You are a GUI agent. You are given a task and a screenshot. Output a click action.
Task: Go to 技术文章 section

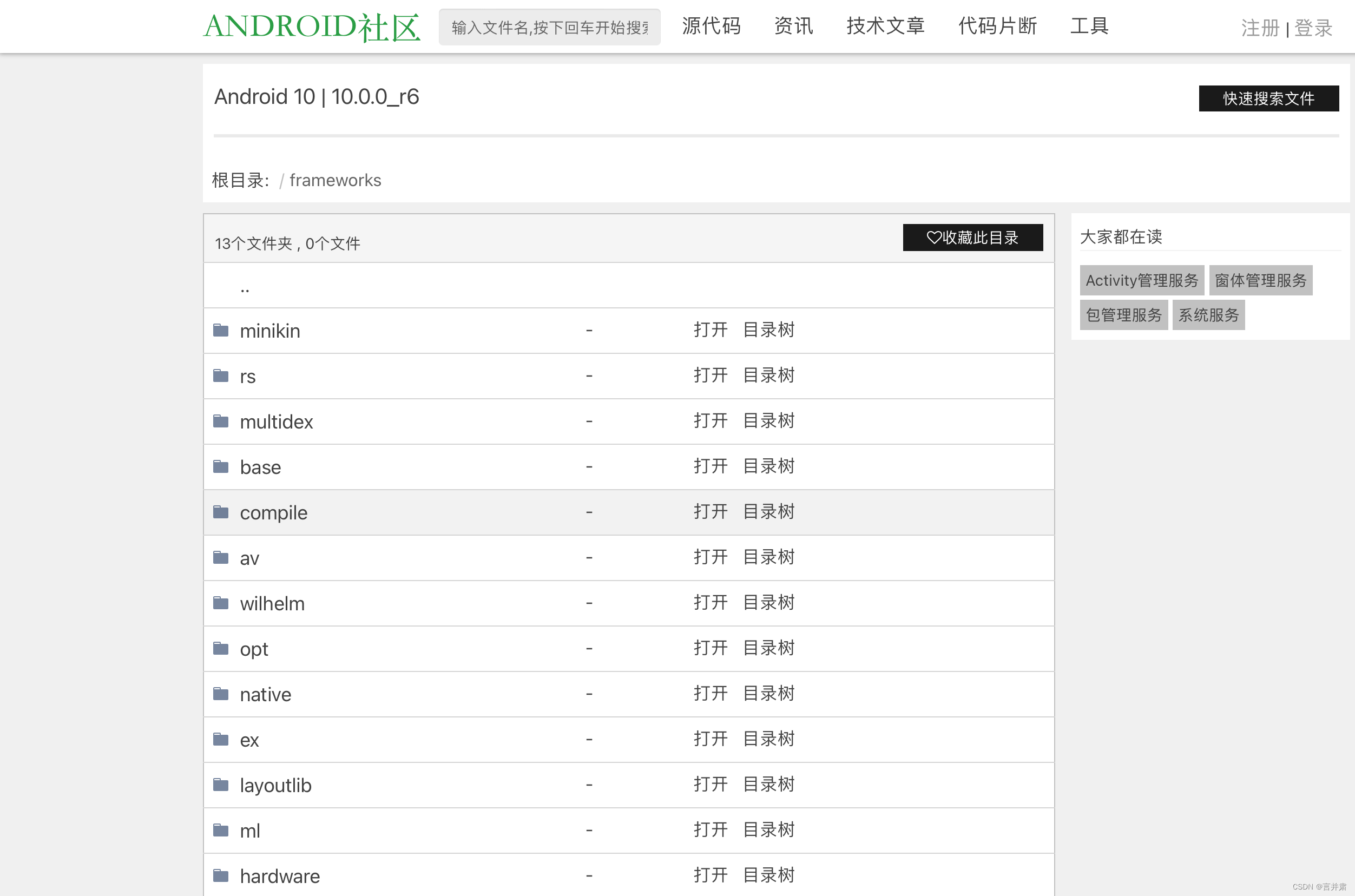(x=885, y=26)
